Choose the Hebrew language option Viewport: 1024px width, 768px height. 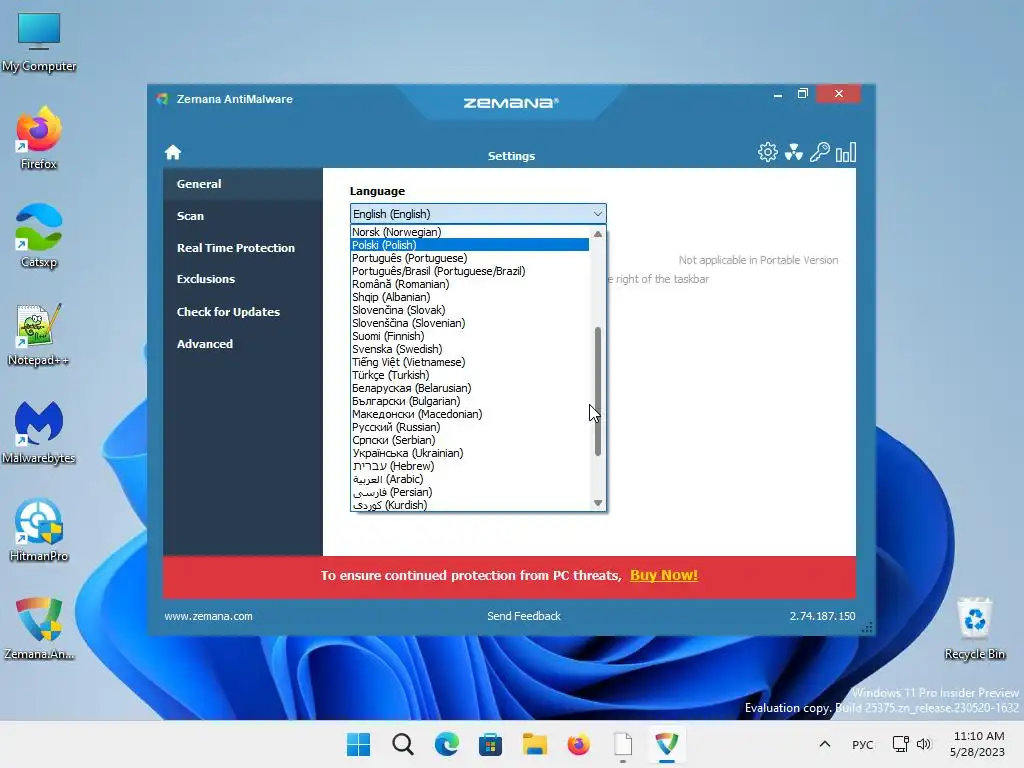[470, 466]
